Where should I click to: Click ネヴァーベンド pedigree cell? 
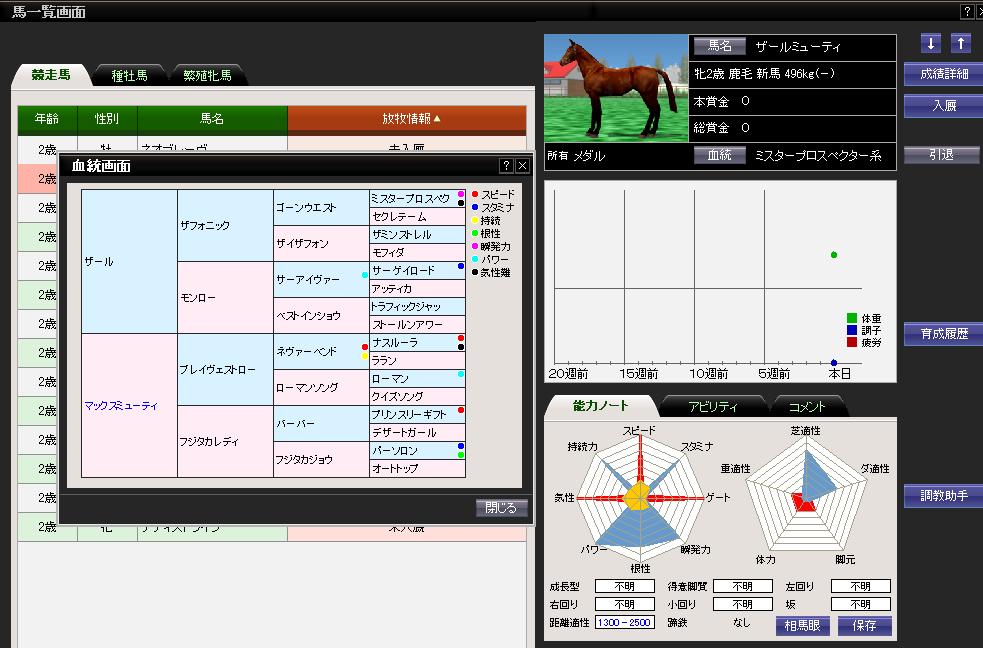tap(321, 351)
